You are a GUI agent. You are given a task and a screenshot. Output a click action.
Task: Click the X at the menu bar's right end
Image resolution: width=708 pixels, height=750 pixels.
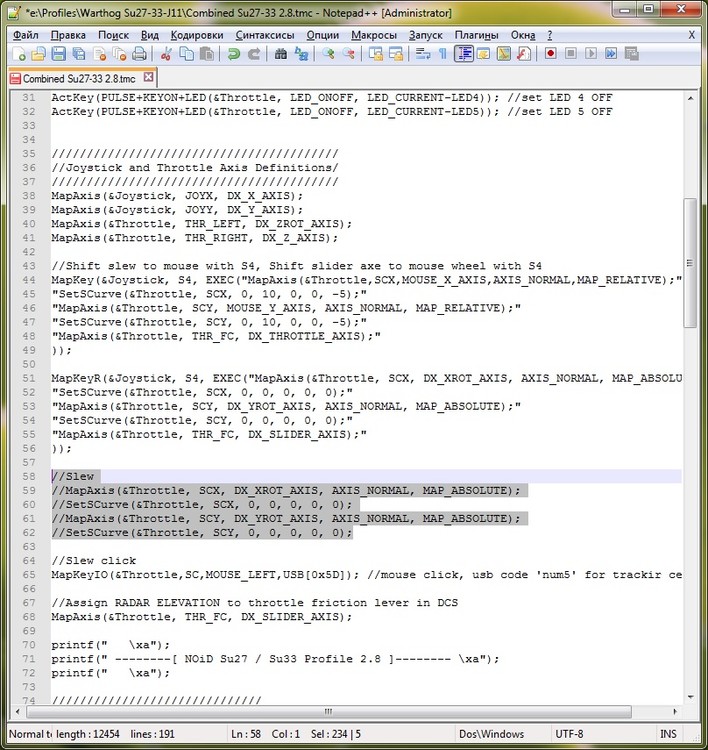pos(691,35)
